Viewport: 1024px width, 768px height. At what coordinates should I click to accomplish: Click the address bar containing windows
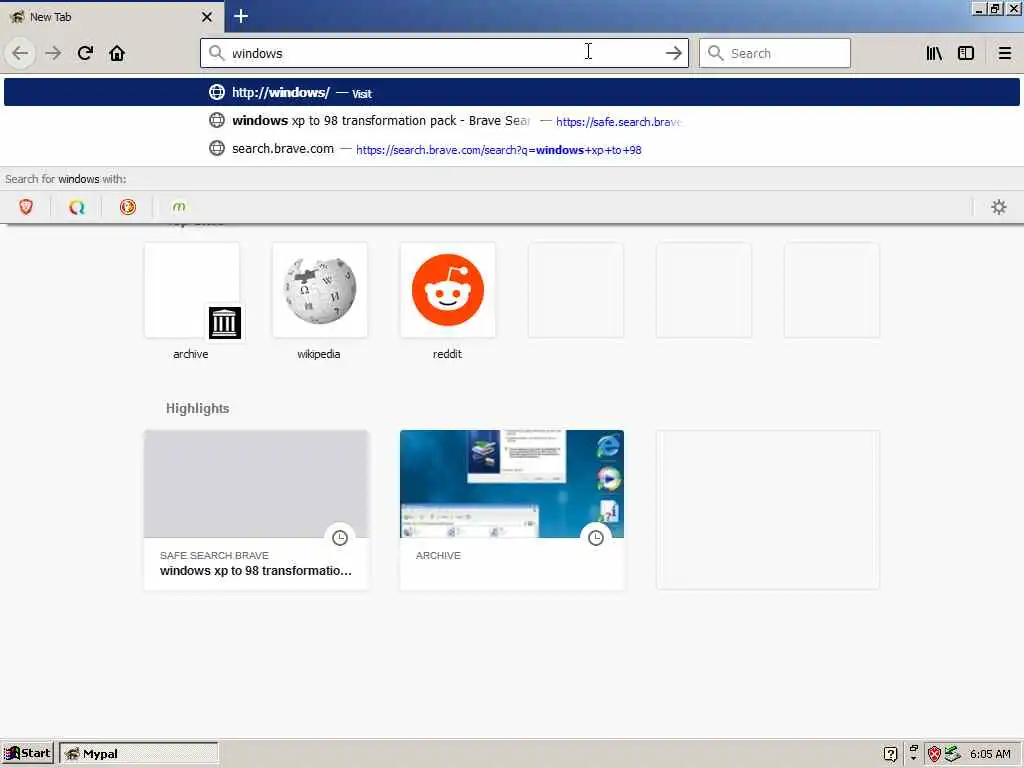[444, 53]
